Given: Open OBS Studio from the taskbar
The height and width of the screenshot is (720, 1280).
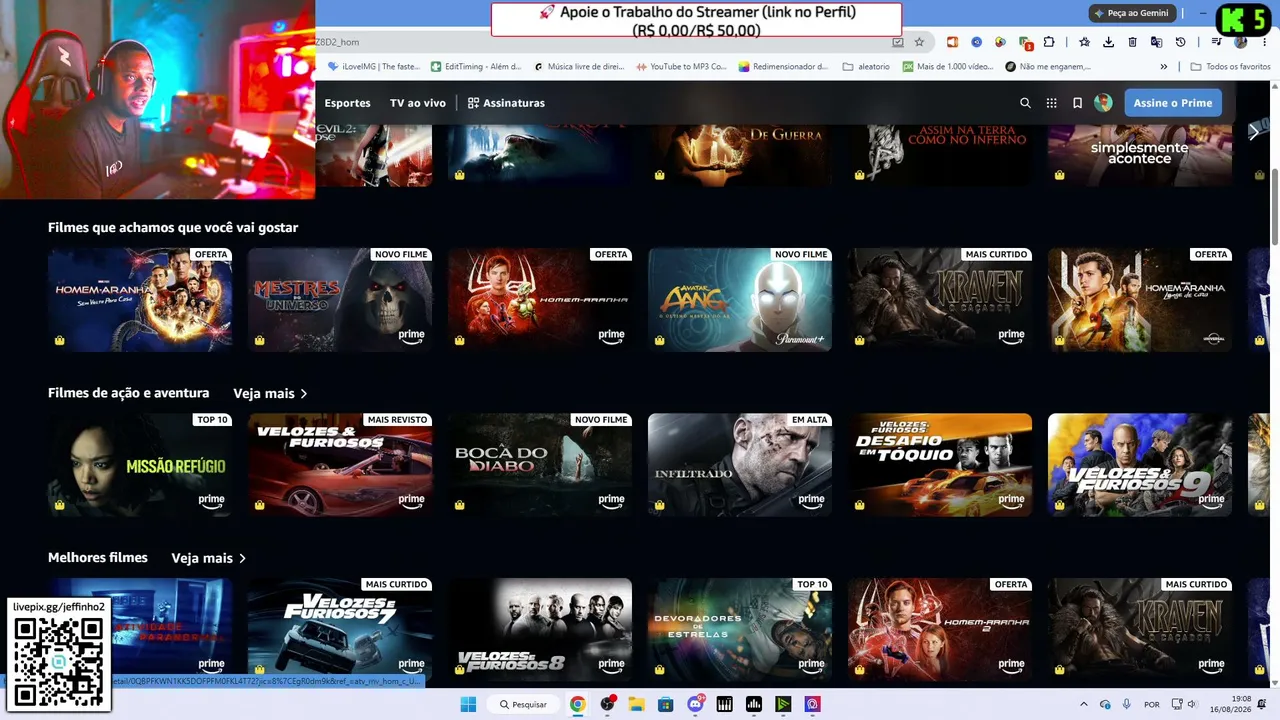Looking at the screenshot, I should click(x=607, y=704).
